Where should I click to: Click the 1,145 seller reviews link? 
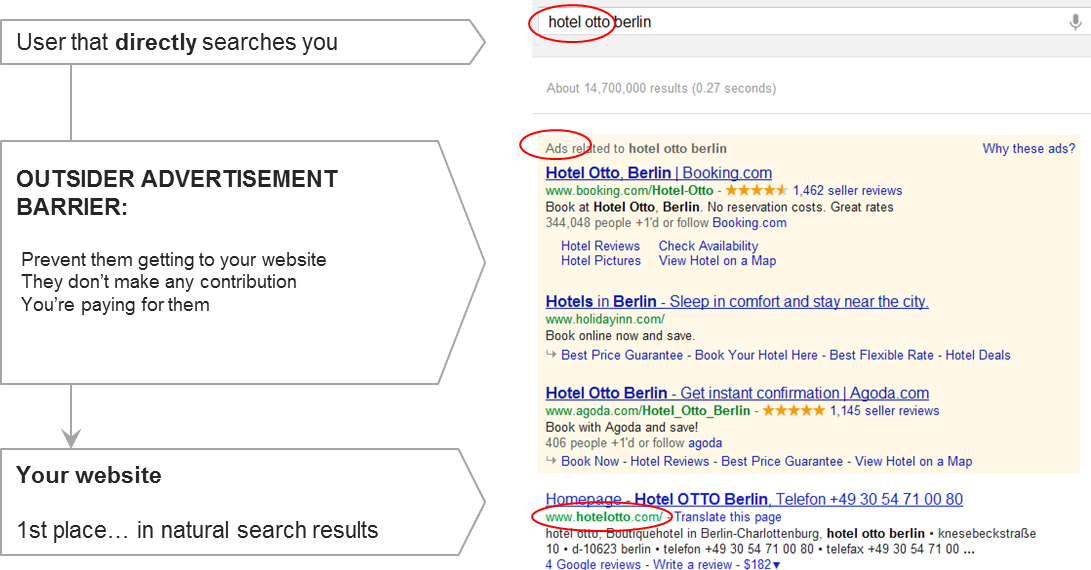pos(884,411)
